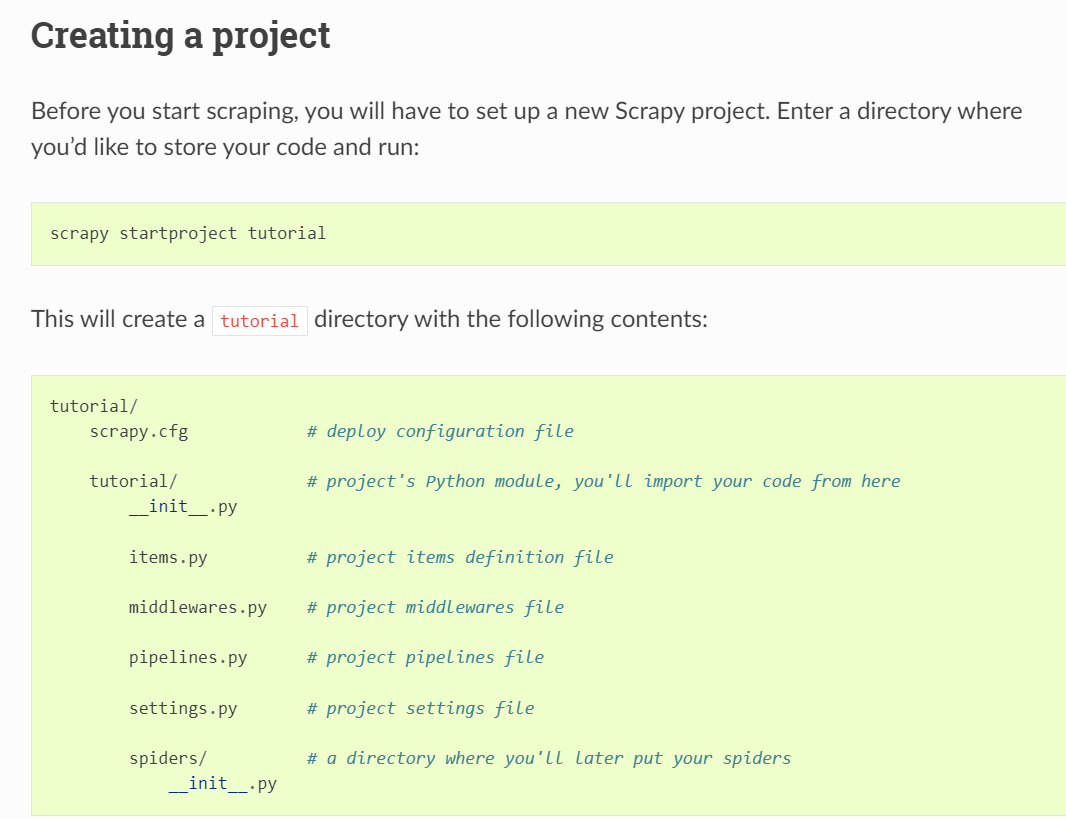1066x819 pixels.
Task: Click __init__.py below the spiders/ directory
Action: coord(222,783)
